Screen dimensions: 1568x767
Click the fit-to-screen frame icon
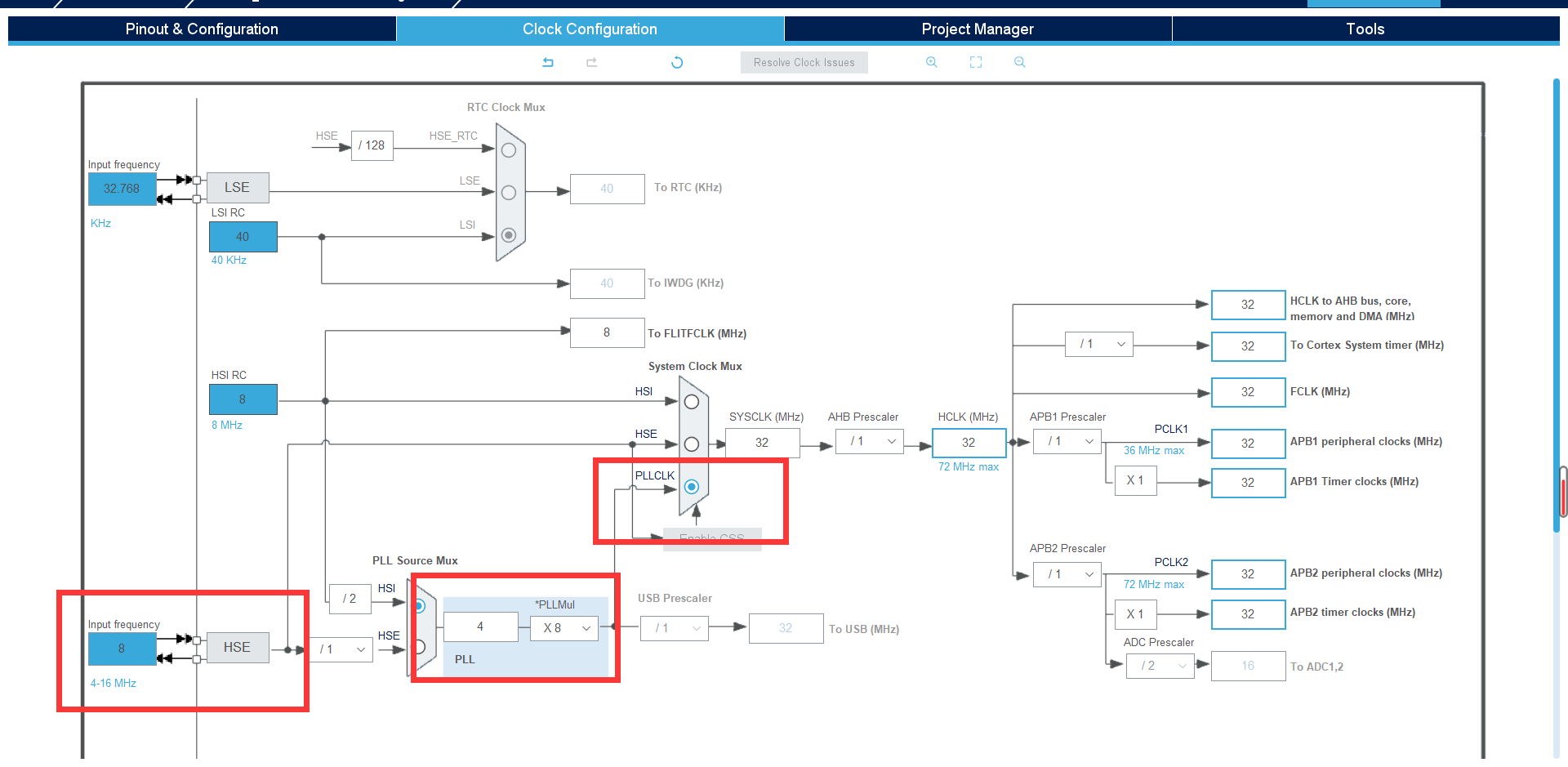[976, 62]
